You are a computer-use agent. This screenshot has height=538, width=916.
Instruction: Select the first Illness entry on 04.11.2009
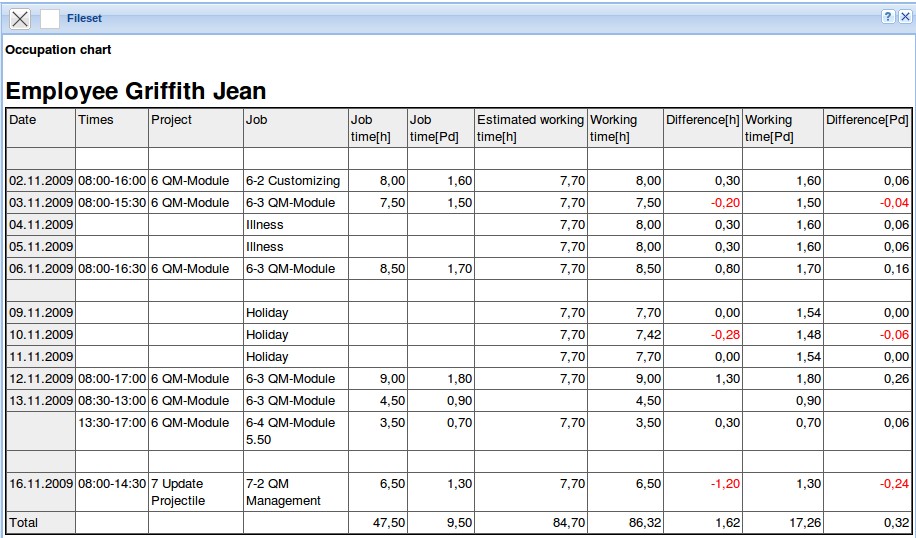[265, 225]
